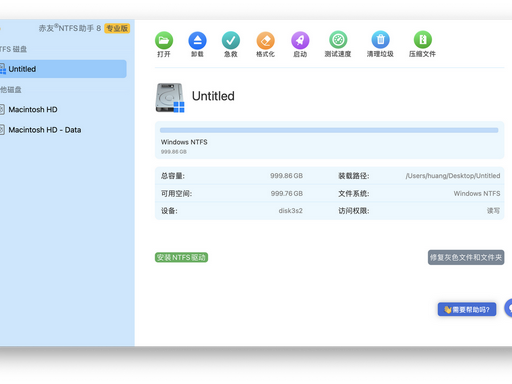The width and height of the screenshot is (512, 384).
Task: Select Macintosh HD in sidebar
Action: 33,110
